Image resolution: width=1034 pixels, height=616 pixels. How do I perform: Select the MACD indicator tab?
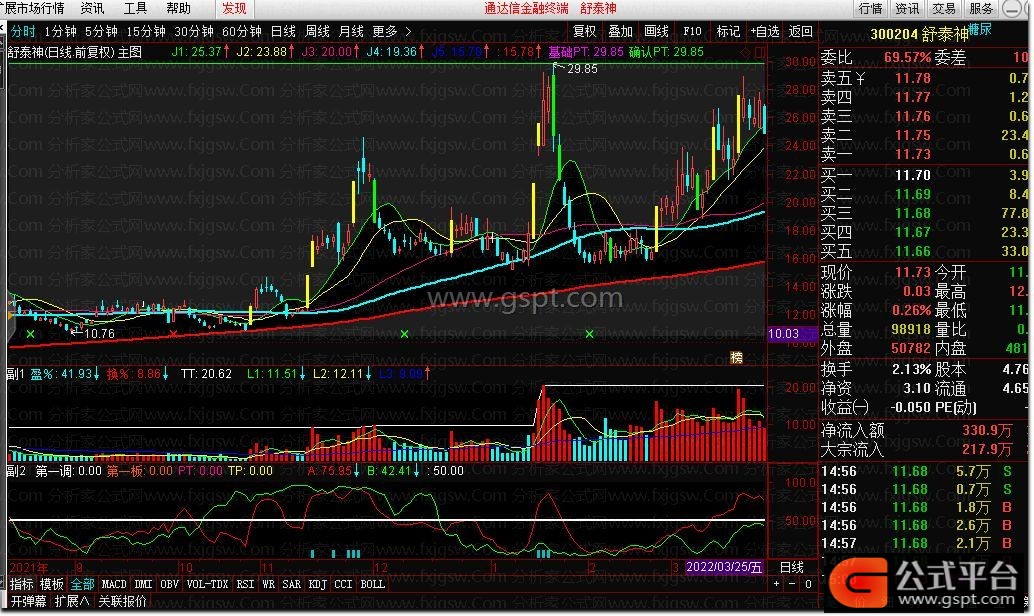pos(113,584)
